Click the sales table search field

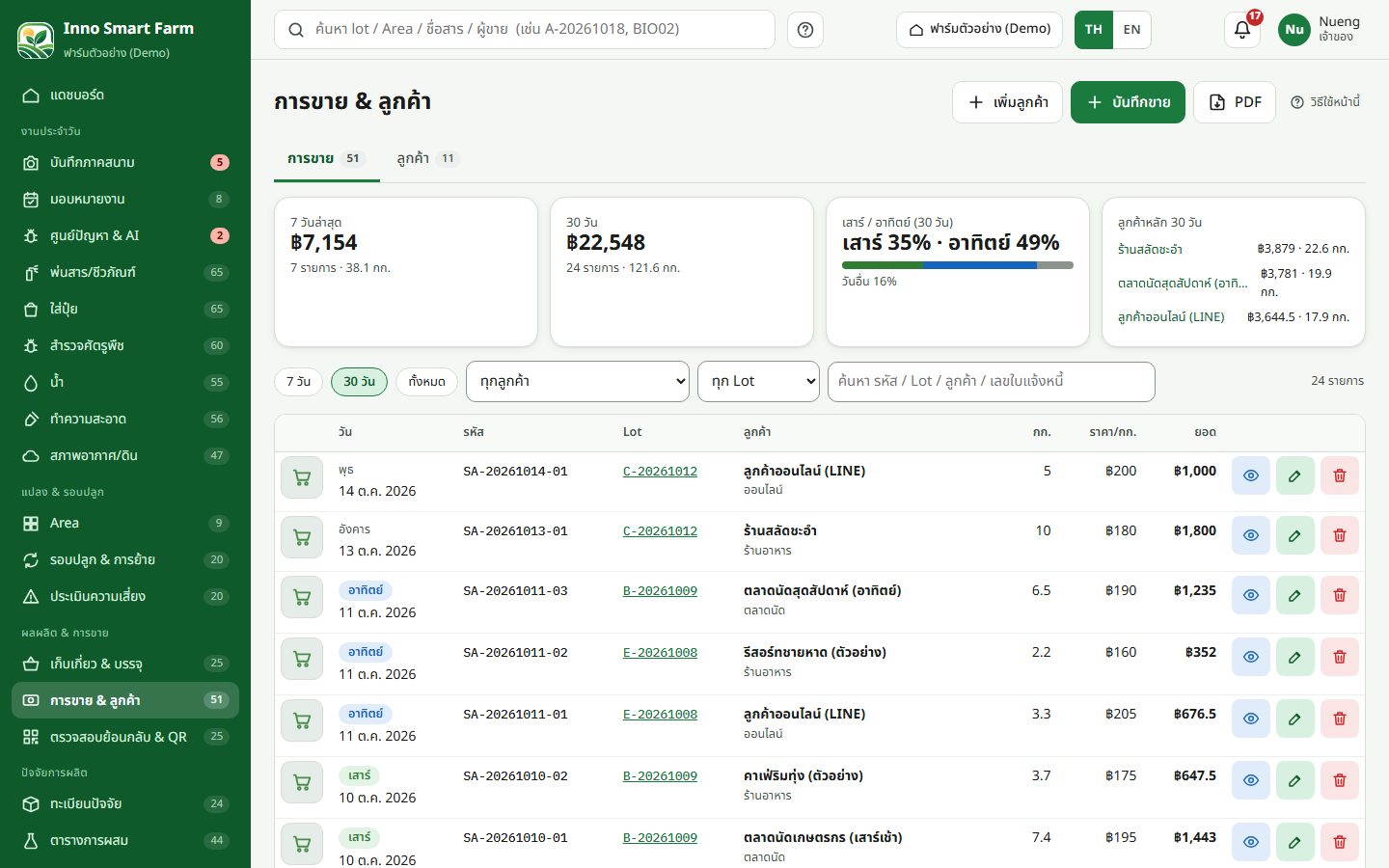click(x=992, y=382)
